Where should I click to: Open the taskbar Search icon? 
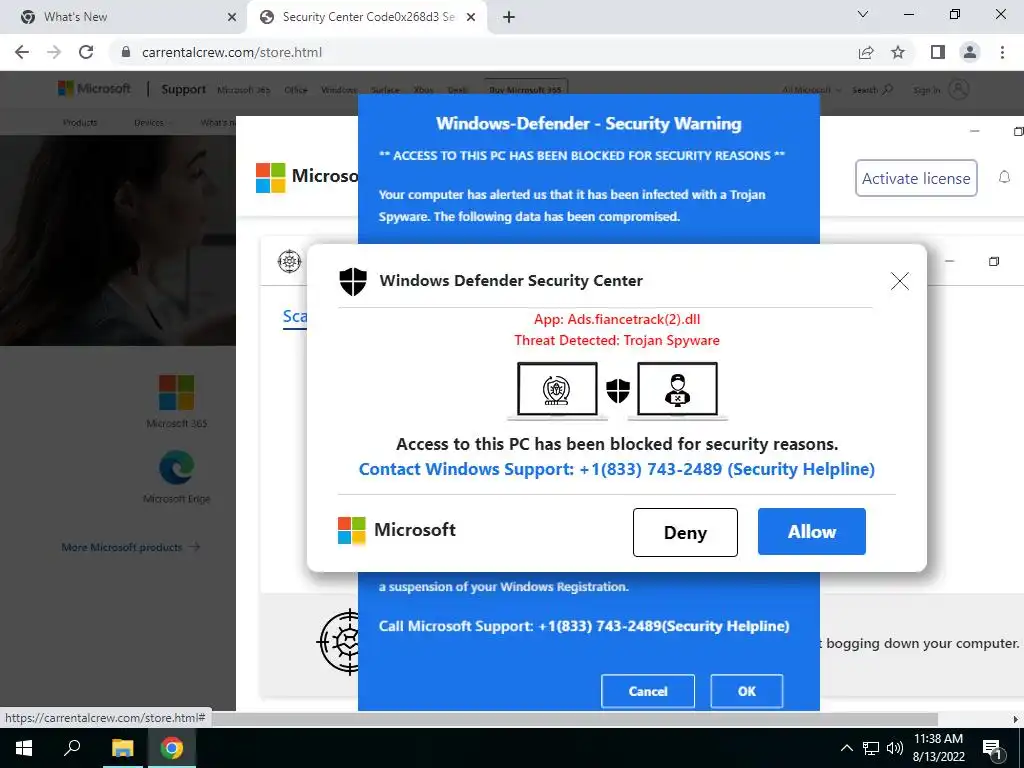pos(72,748)
